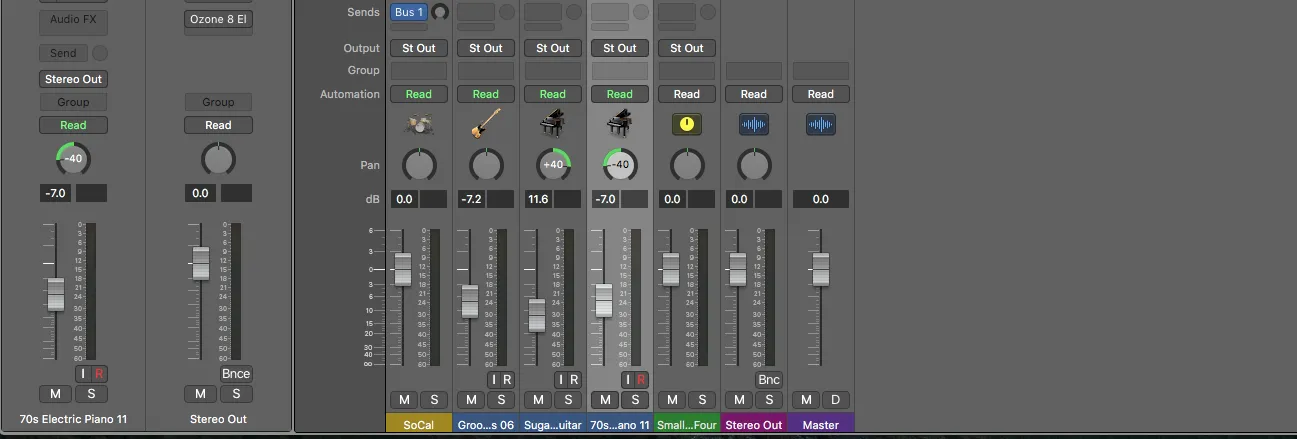Click Bnce button on inspector Stereo Out strip
The width and height of the screenshot is (1297, 439).
pos(236,374)
